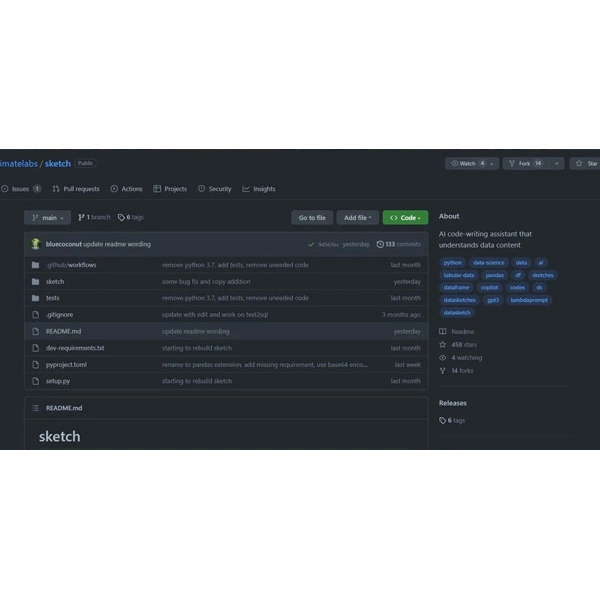Open the Add file dropdown
This screenshot has height=600, width=600.
pos(358,217)
